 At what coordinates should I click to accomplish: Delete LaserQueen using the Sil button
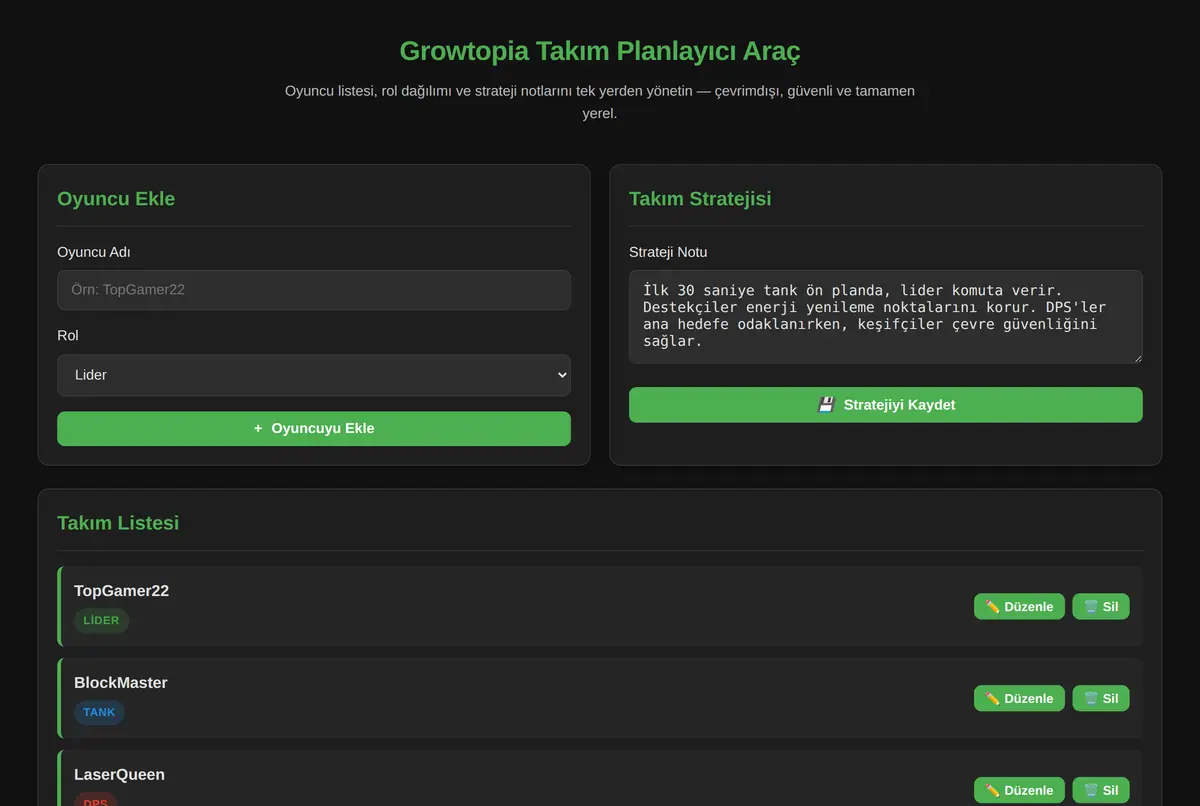tap(1101, 790)
